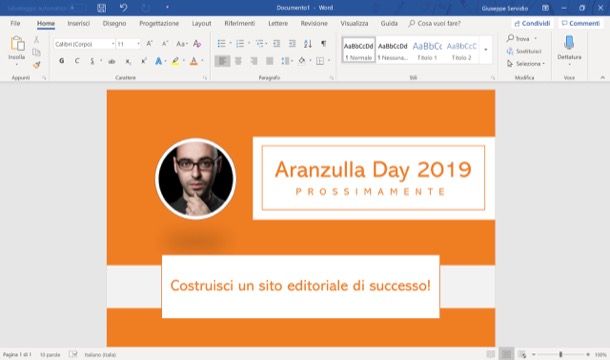
Task: Switch to Inserisci tab
Action: 79,23
